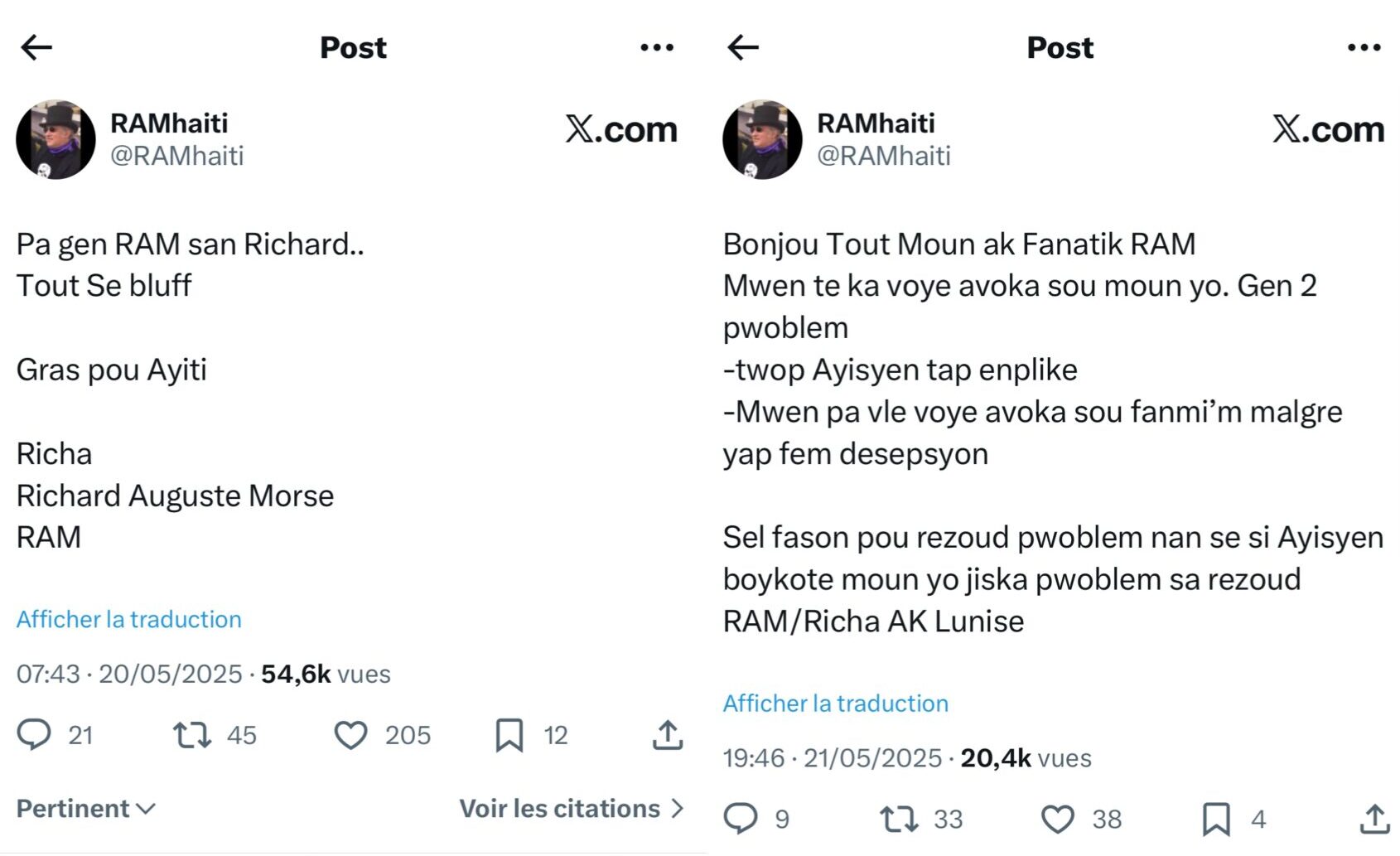Reply to the left post about Richard

pos(35,734)
